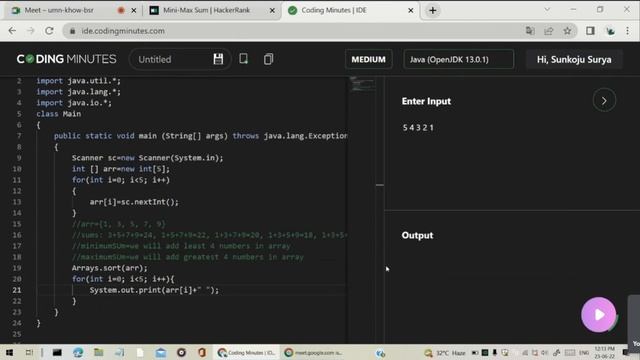Switch to the Meet browser tab
The image size is (640, 360).
(59, 10)
